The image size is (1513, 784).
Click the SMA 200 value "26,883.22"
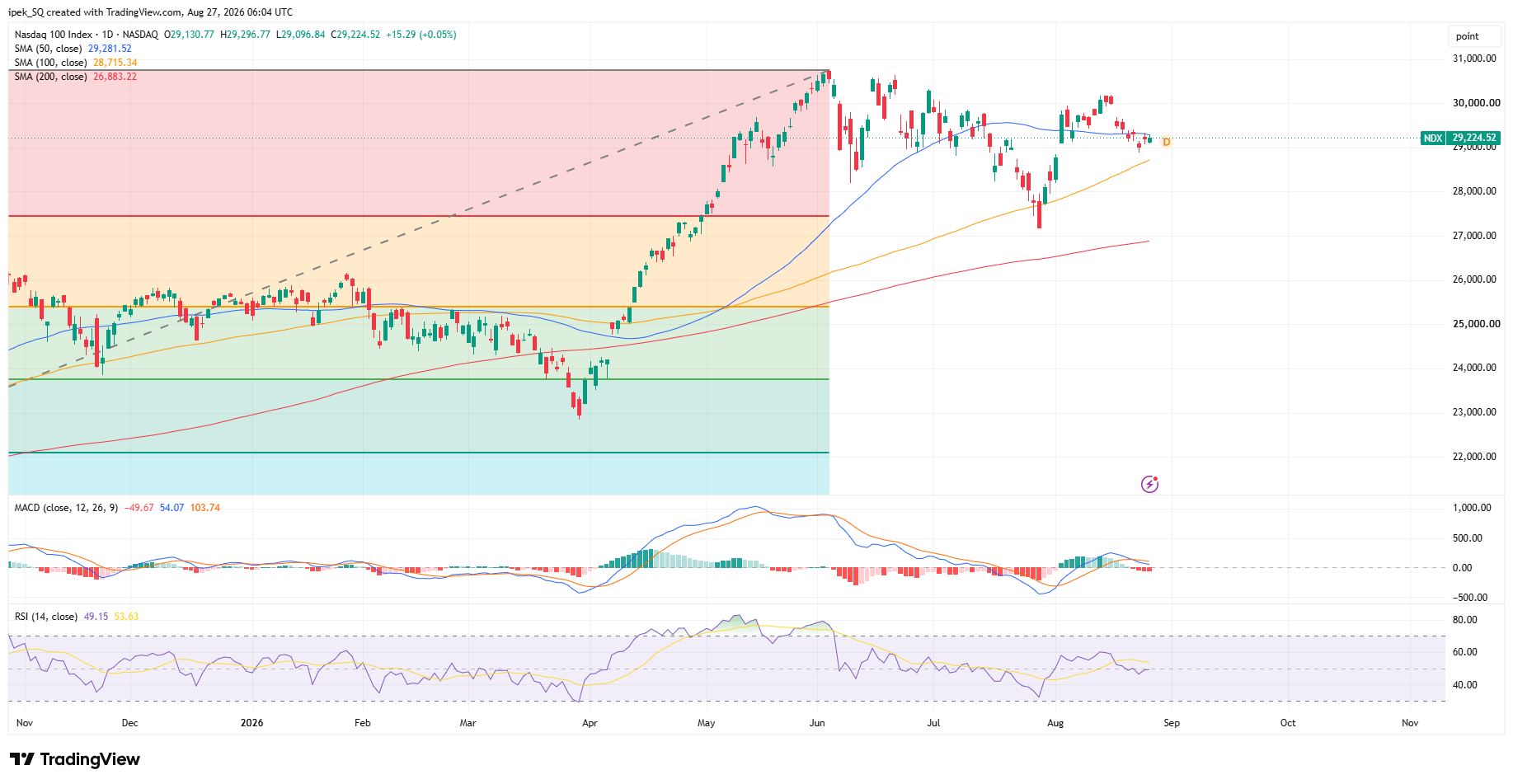pos(115,77)
